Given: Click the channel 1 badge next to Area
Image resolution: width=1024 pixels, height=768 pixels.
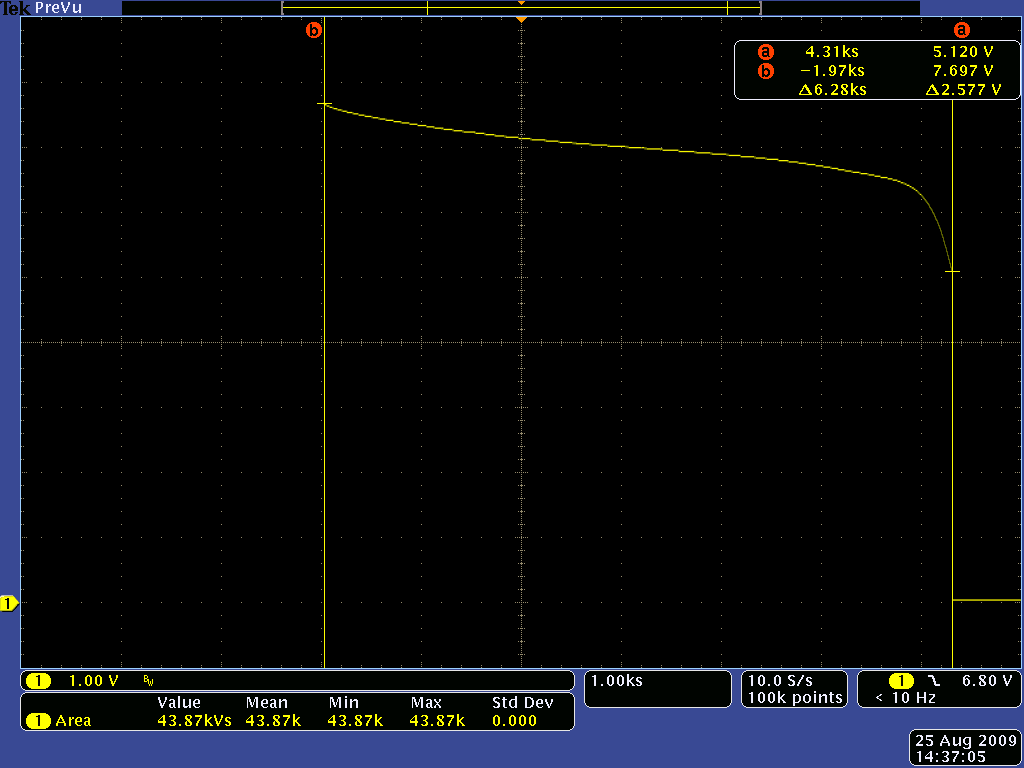Looking at the screenshot, I should pos(38,721).
